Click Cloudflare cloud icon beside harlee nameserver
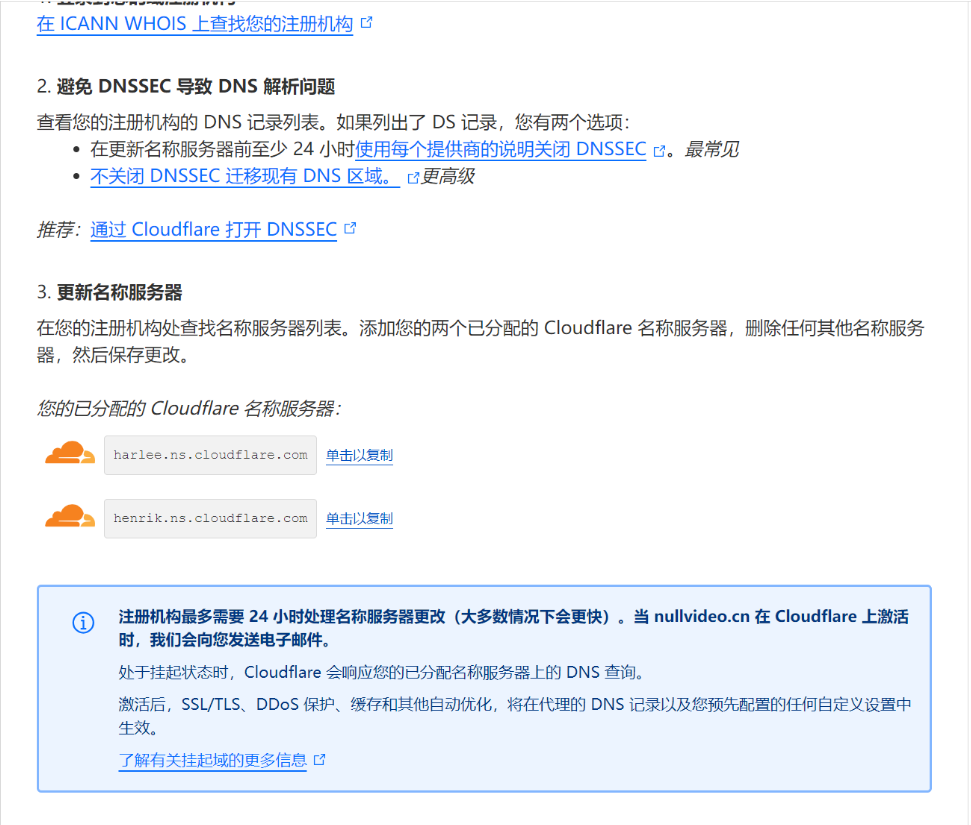 point(70,453)
